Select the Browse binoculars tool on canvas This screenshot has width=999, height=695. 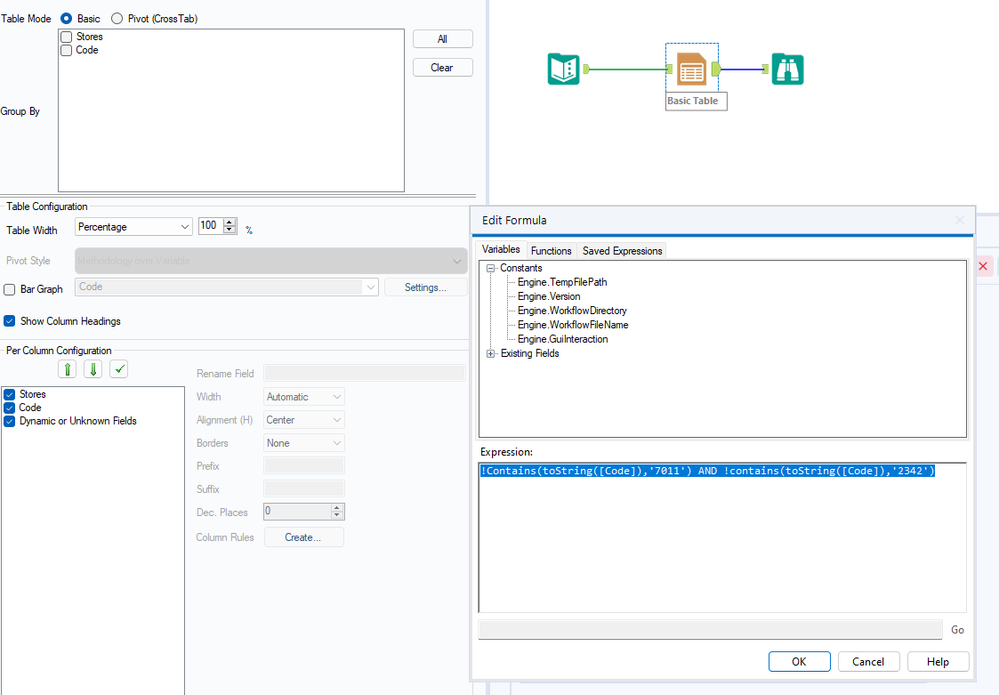click(787, 69)
